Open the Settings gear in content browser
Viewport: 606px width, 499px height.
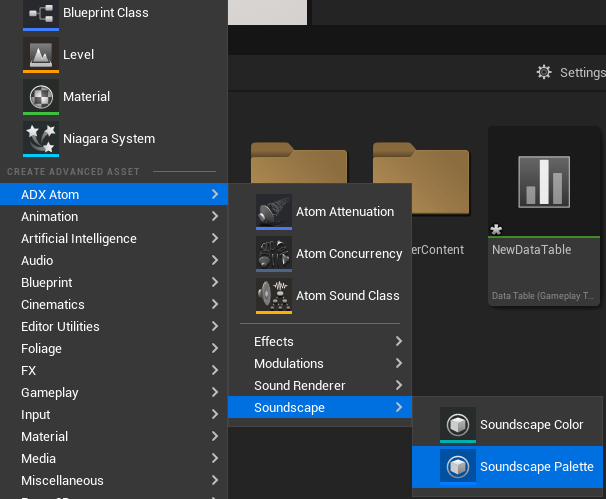pyautogui.click(x=545, y=73)
